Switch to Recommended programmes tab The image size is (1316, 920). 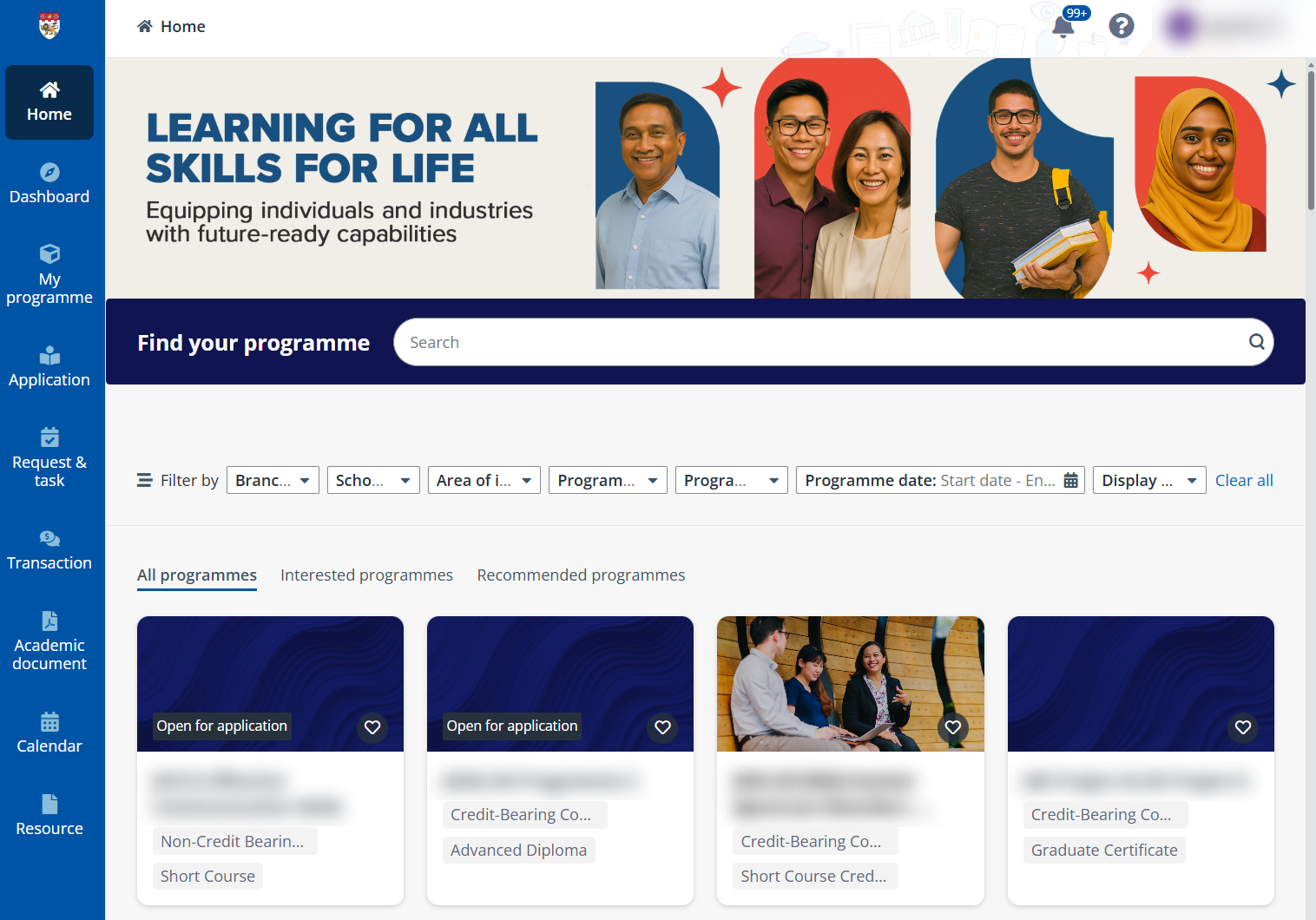581,575
